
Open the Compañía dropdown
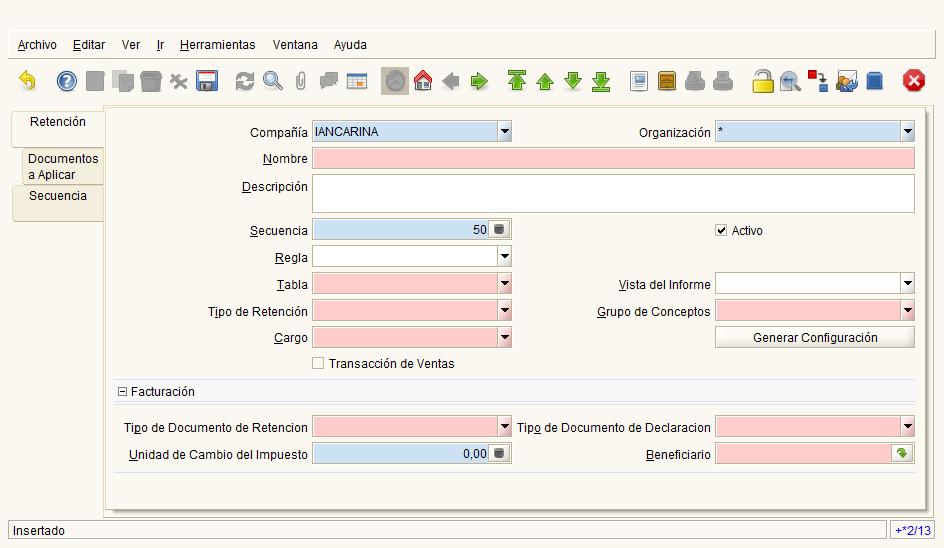click(x=505, y=131)
